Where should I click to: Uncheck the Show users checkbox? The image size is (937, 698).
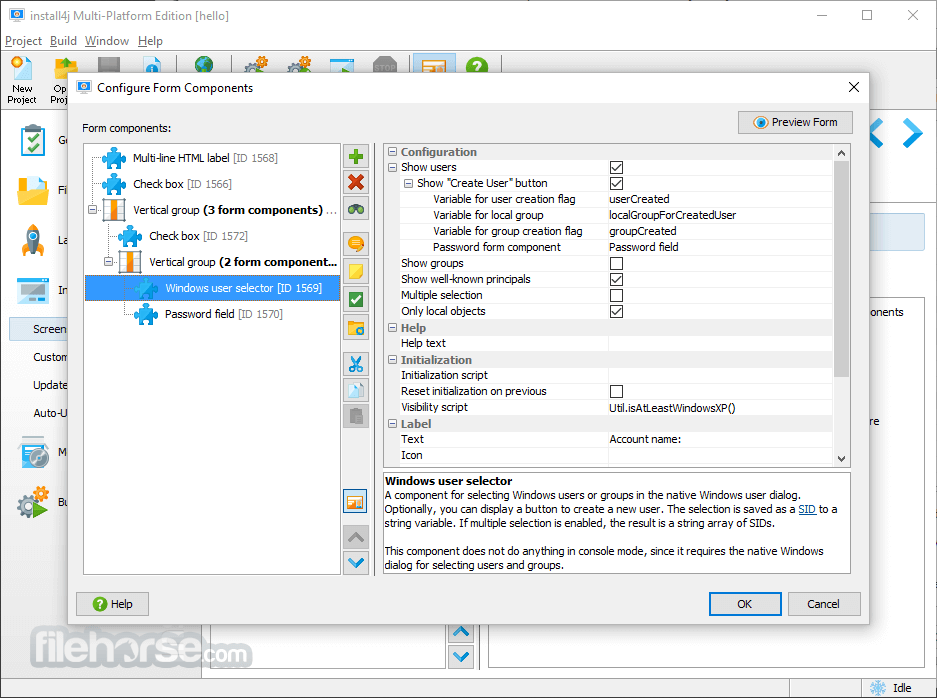[x=616, y=167]
